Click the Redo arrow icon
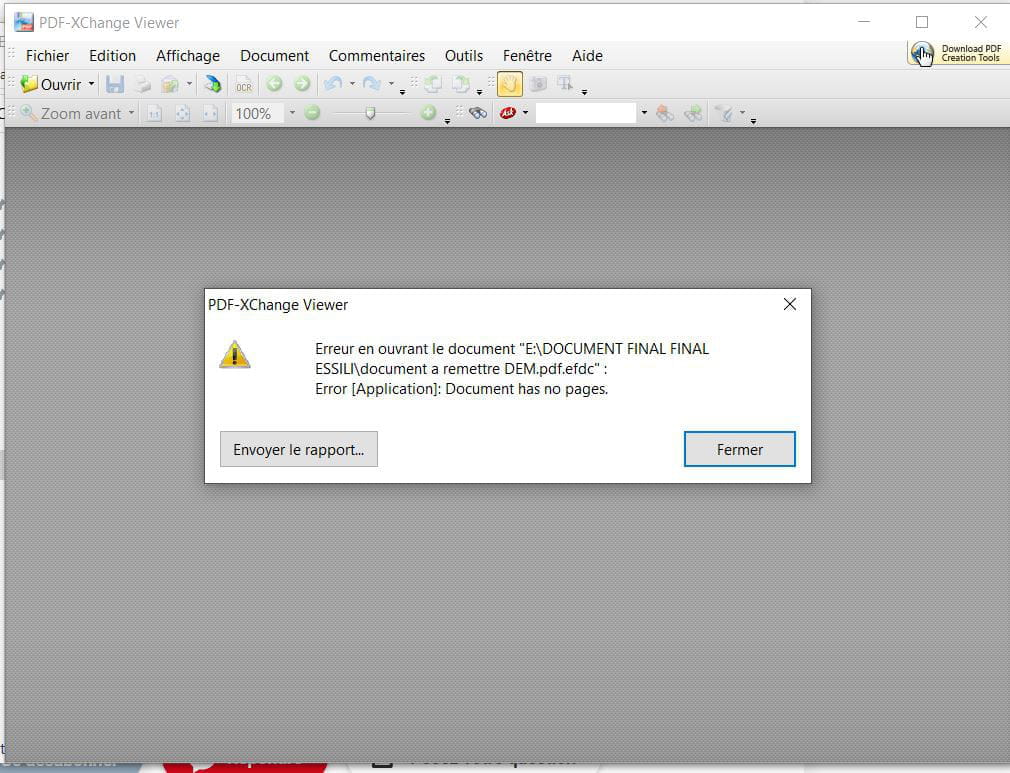 click(x=372, y=84)
